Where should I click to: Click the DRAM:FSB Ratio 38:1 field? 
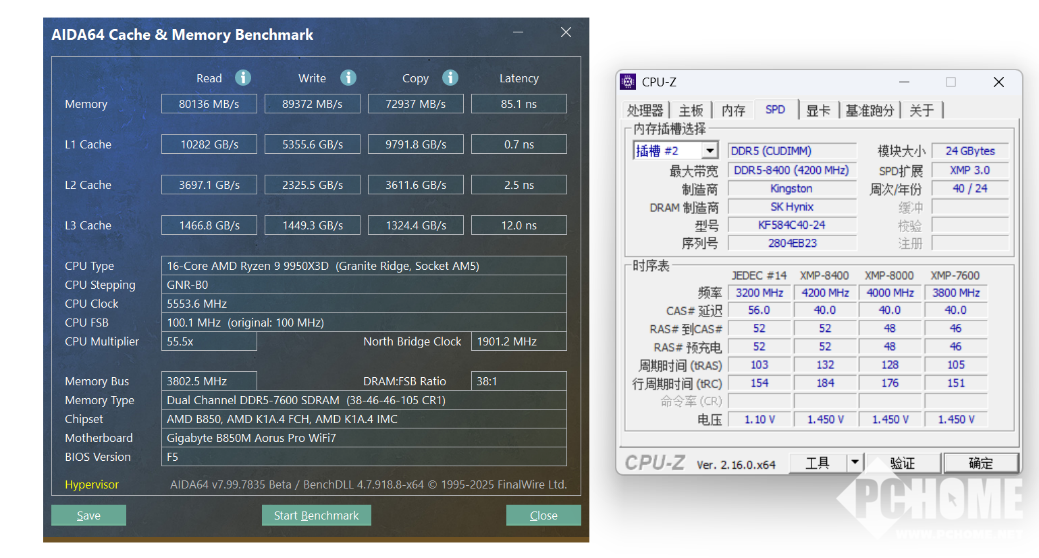tap(519, 381)
